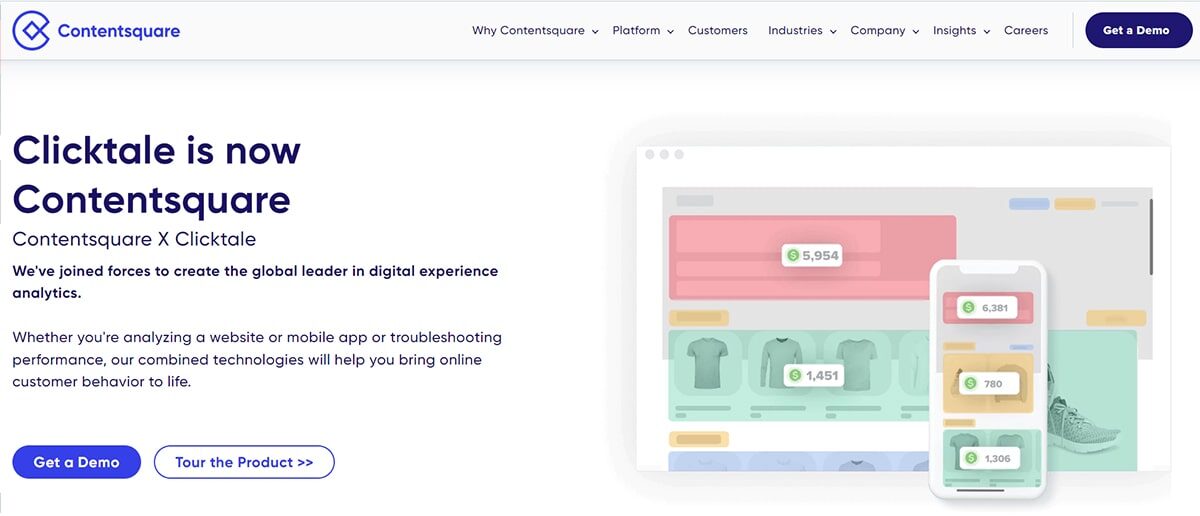Expand the Why Contentsquare dropdown

click(x=535, y=31)
